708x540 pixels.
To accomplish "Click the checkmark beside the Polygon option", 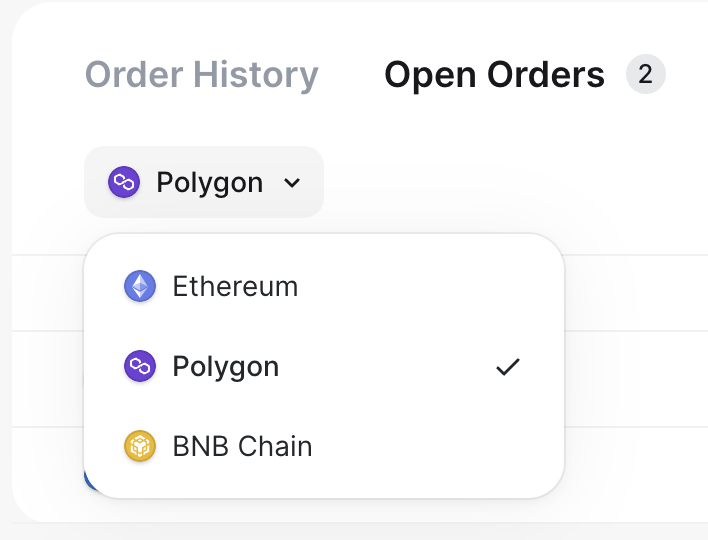I will point(508,367).
